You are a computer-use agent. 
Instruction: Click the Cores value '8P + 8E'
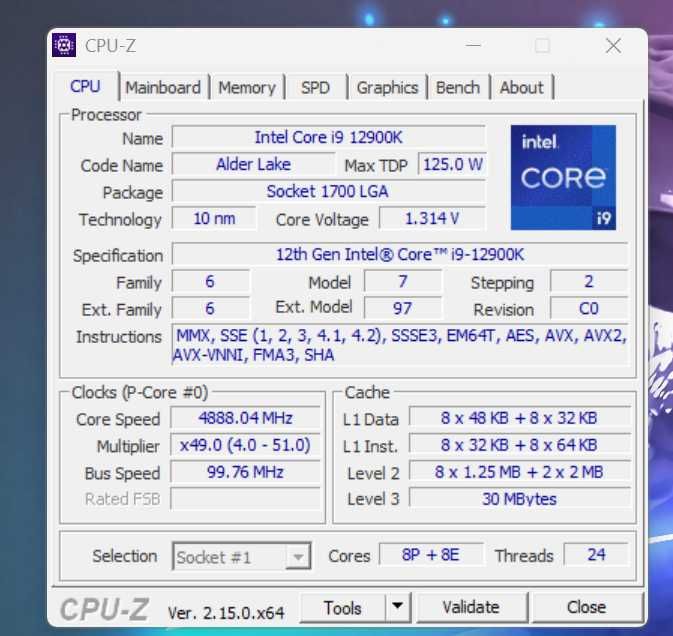click(431, 554)
